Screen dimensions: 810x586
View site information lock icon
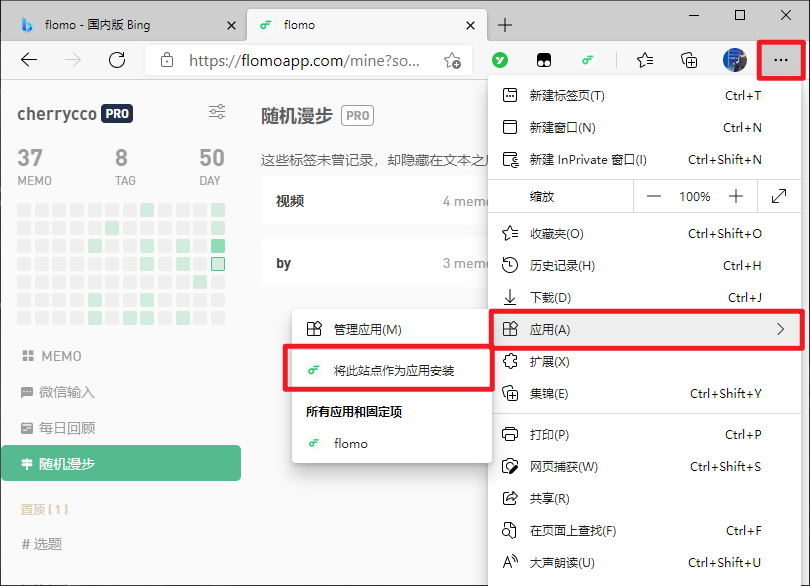pyautogui.click(x=167, y=60)
